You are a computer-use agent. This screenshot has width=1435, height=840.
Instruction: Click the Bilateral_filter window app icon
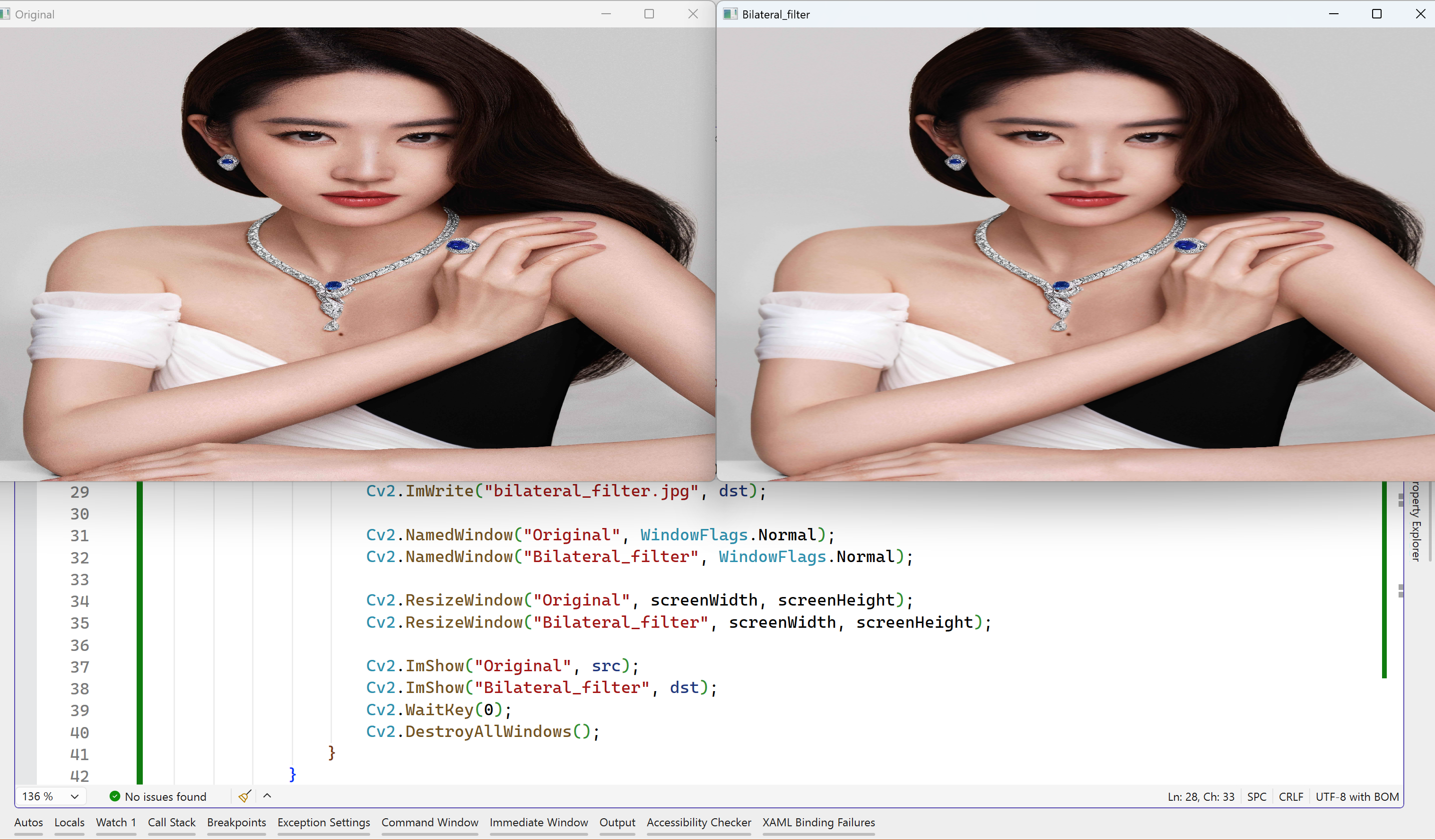(730, 14)
